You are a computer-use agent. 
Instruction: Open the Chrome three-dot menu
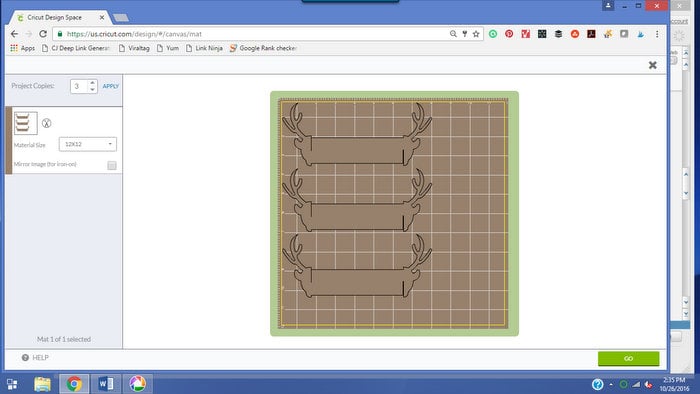point(657,34)
